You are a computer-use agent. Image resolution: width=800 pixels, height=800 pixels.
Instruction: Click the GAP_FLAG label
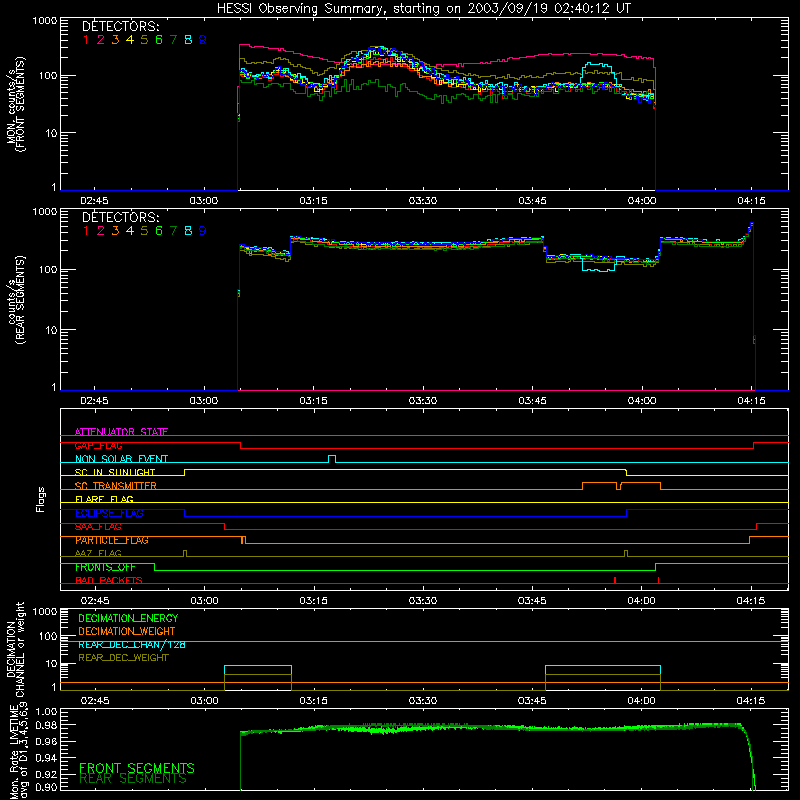[x=98, y=445]
